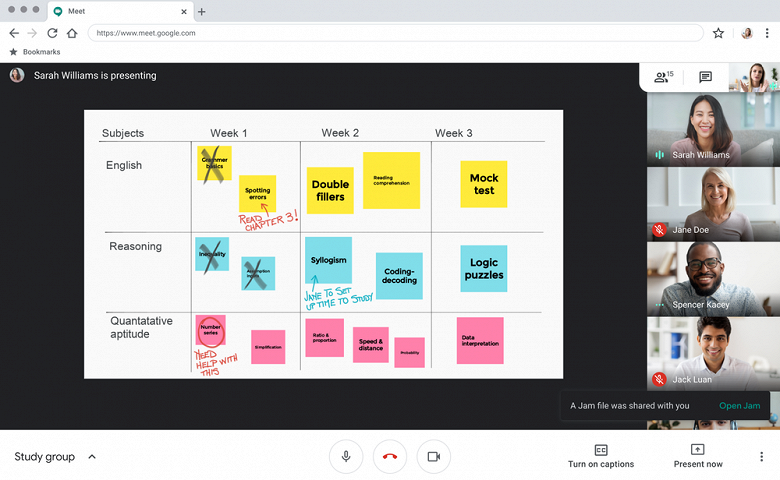Open the chat messages panel
Image resolution: width=780 pixels, height=480 pixels.
coord(705,77)
